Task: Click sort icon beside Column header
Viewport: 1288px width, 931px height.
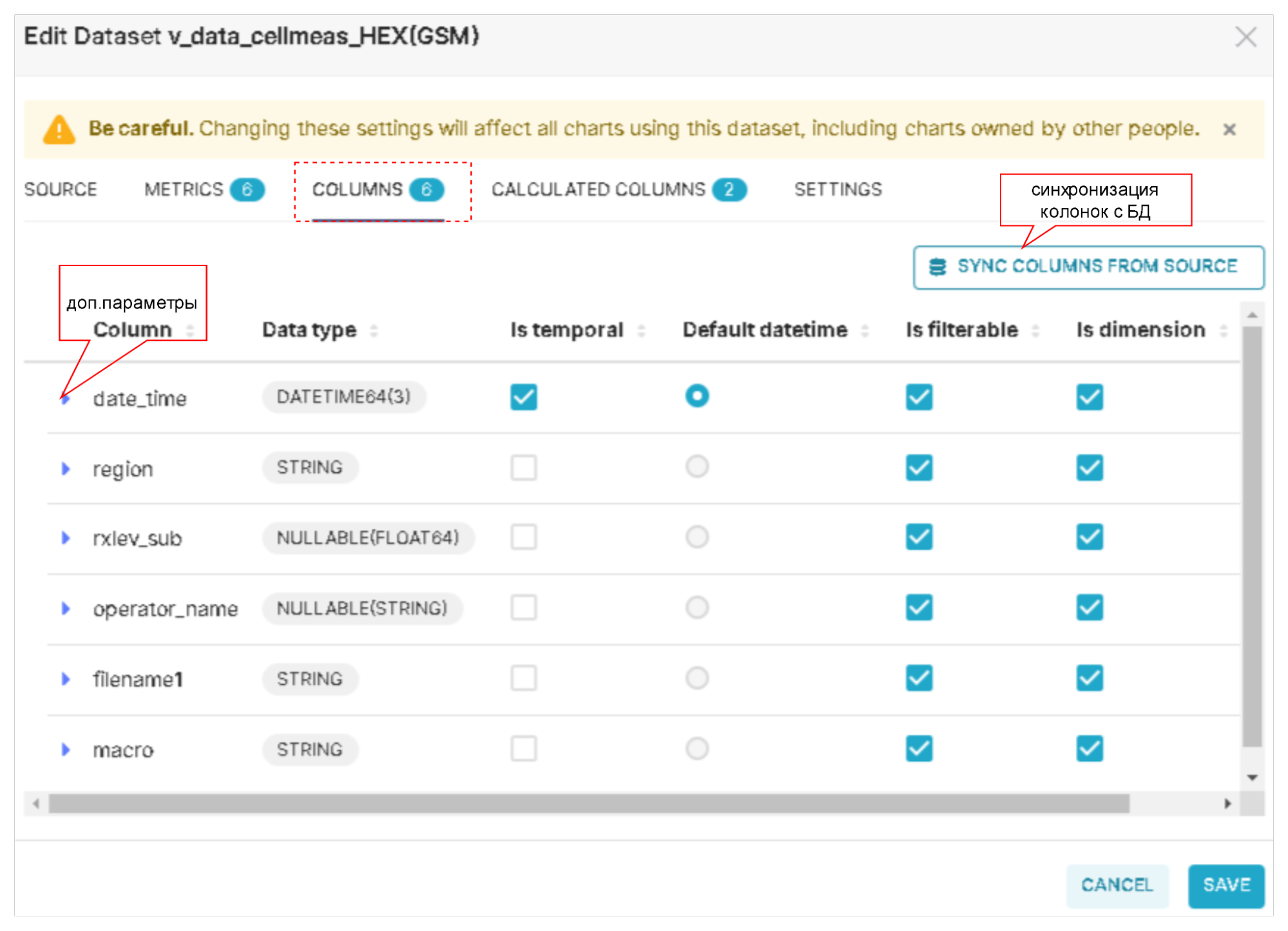Action: click(x=190, y=331)
